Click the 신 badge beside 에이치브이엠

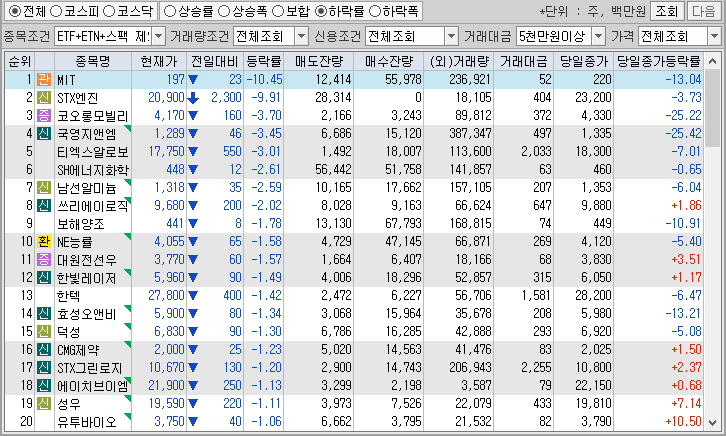[x=44, y=386]
